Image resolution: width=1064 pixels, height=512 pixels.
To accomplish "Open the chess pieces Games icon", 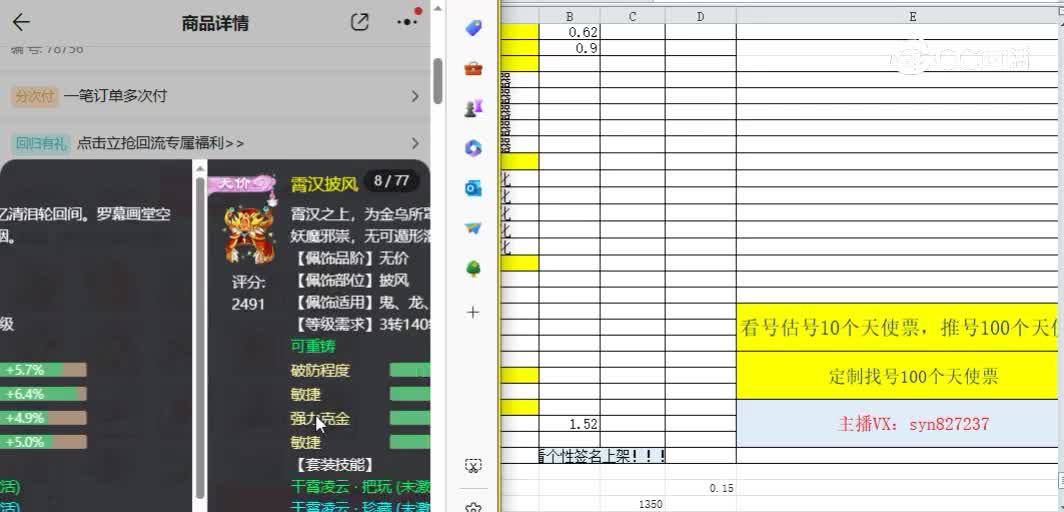I will pyautogui.click(x=473, y=108).
